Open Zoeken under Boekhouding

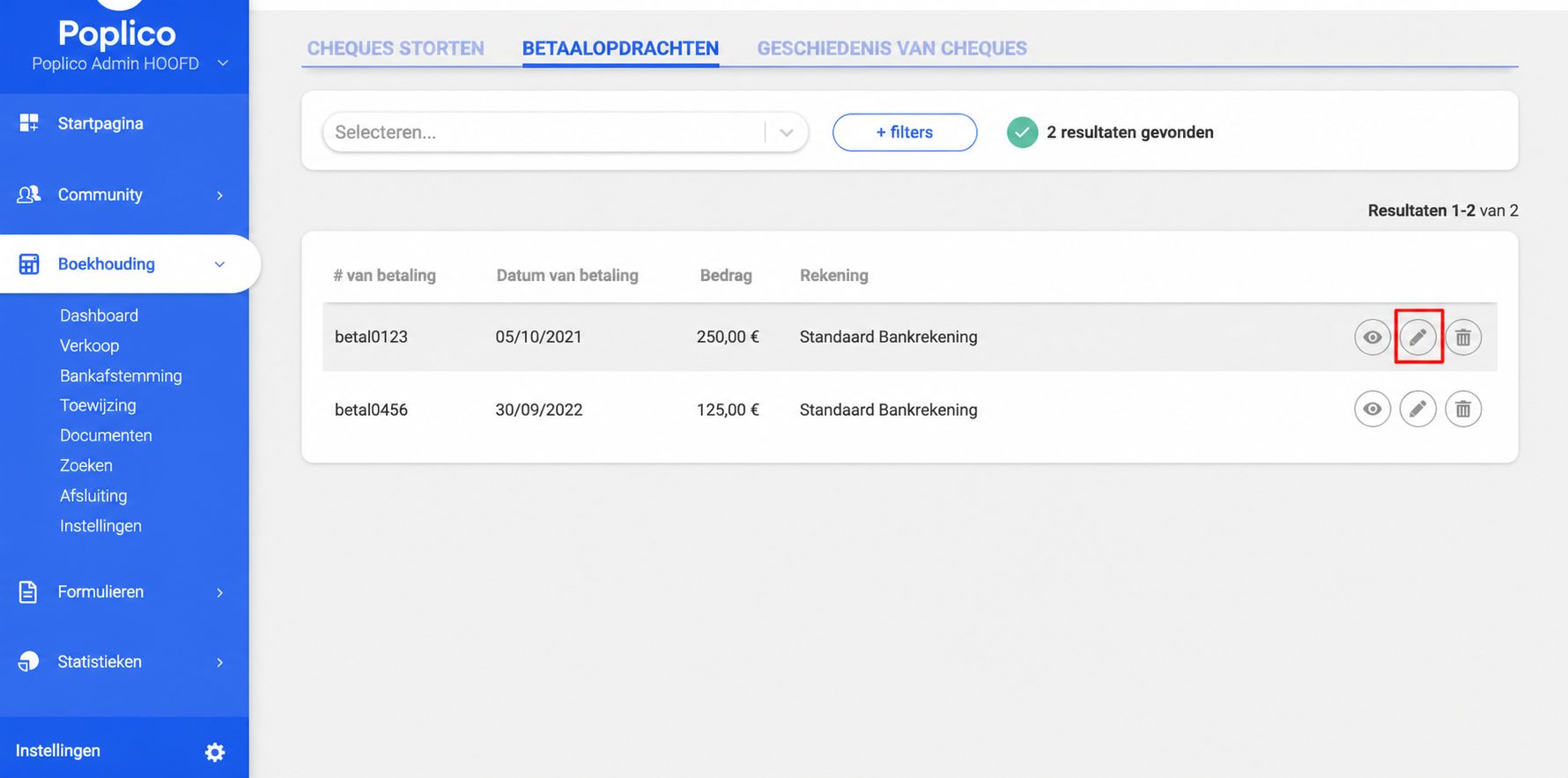(x=86, y=465)
